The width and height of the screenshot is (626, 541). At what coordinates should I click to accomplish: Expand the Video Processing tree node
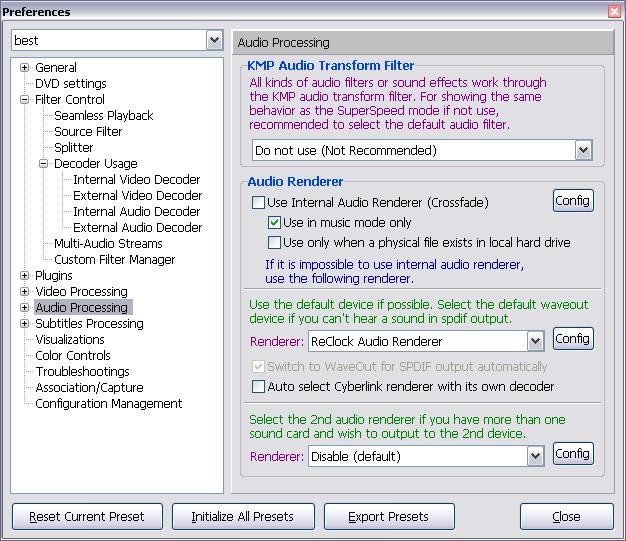pos(25,292)
